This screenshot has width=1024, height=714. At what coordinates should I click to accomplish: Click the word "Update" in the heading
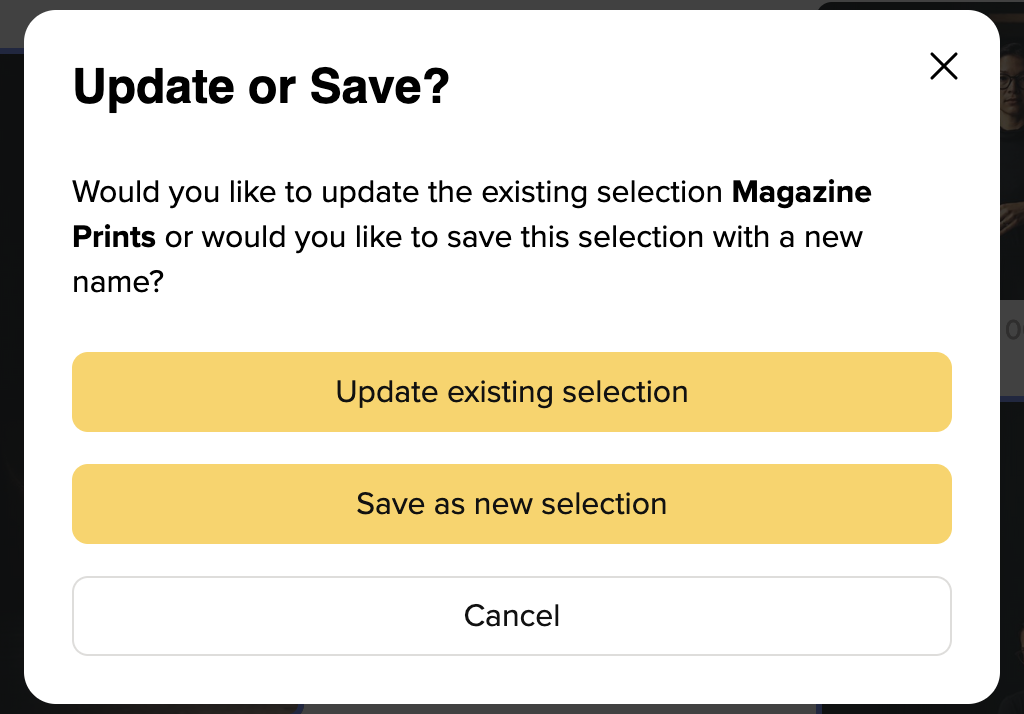click(153, 86)
